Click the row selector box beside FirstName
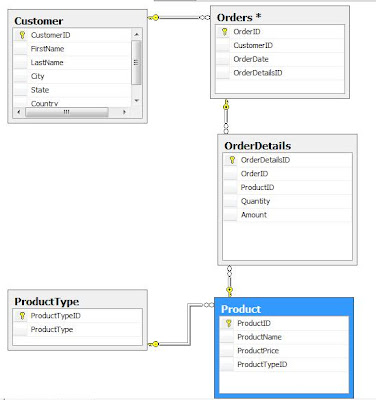 [20, 49]
